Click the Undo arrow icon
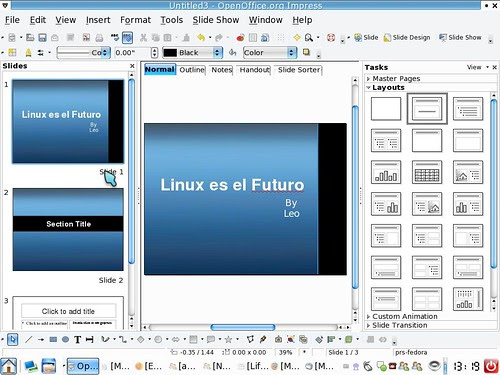 coord(201,38)
